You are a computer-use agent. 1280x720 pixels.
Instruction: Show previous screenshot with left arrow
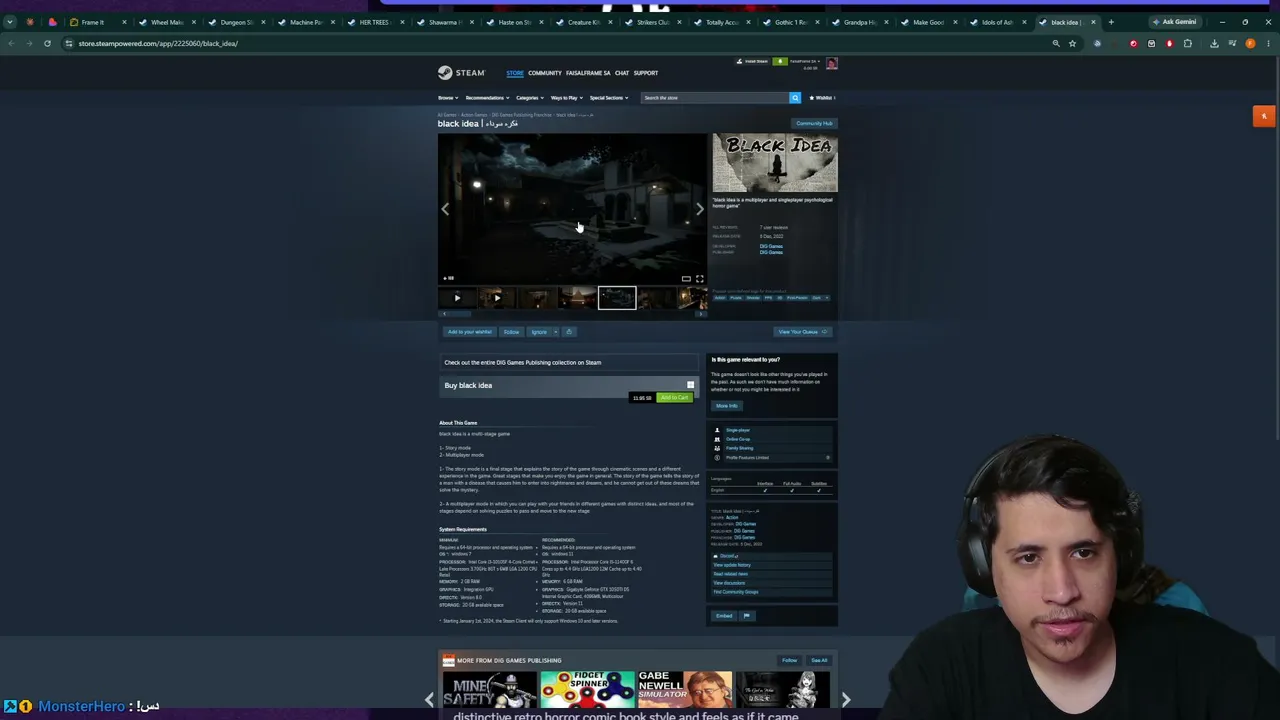pyautogui.click(x=445, y=209)
